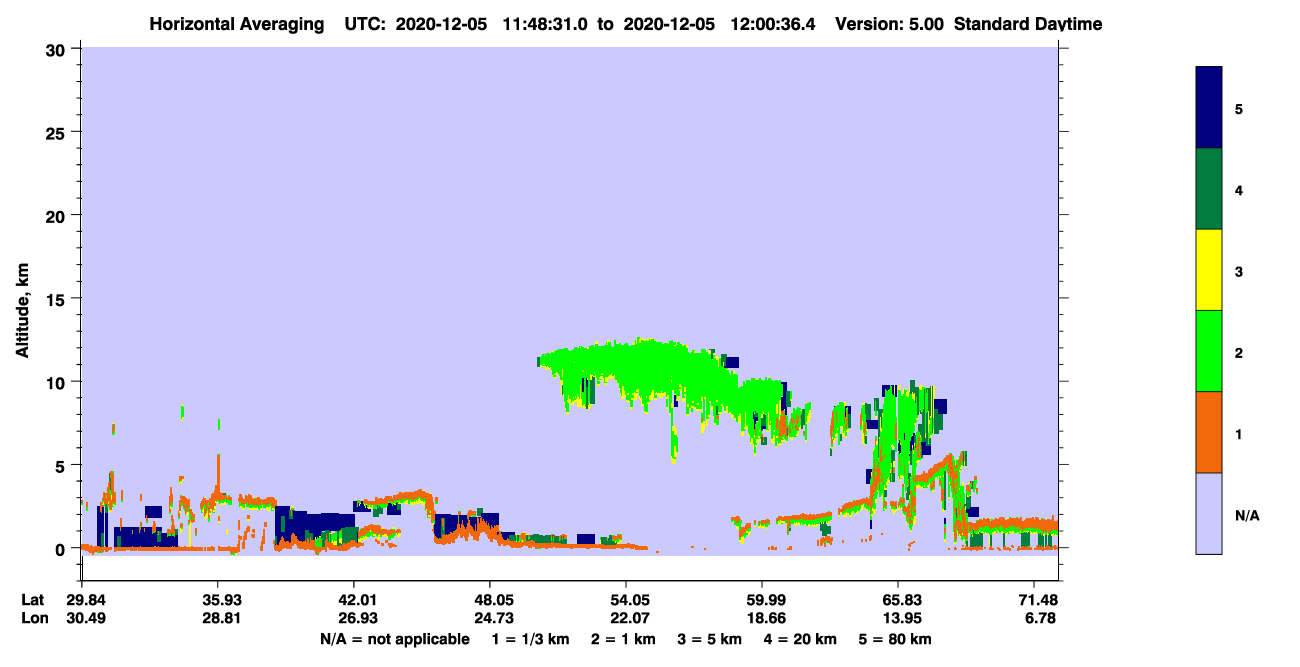This screenshot has width=1300, height=667.
Task: Click the start time '11:48:31.0' in the title
Action: 545,24
